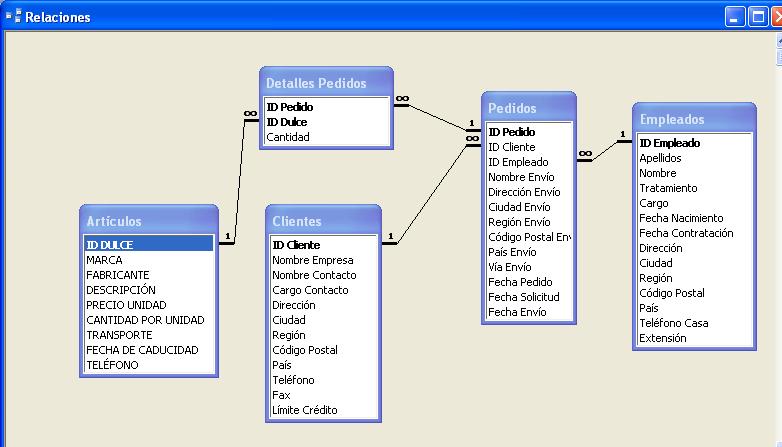Select the highlighted ID DULCE field in Artículos
782x447 pixels.
[x=148, y=244]
